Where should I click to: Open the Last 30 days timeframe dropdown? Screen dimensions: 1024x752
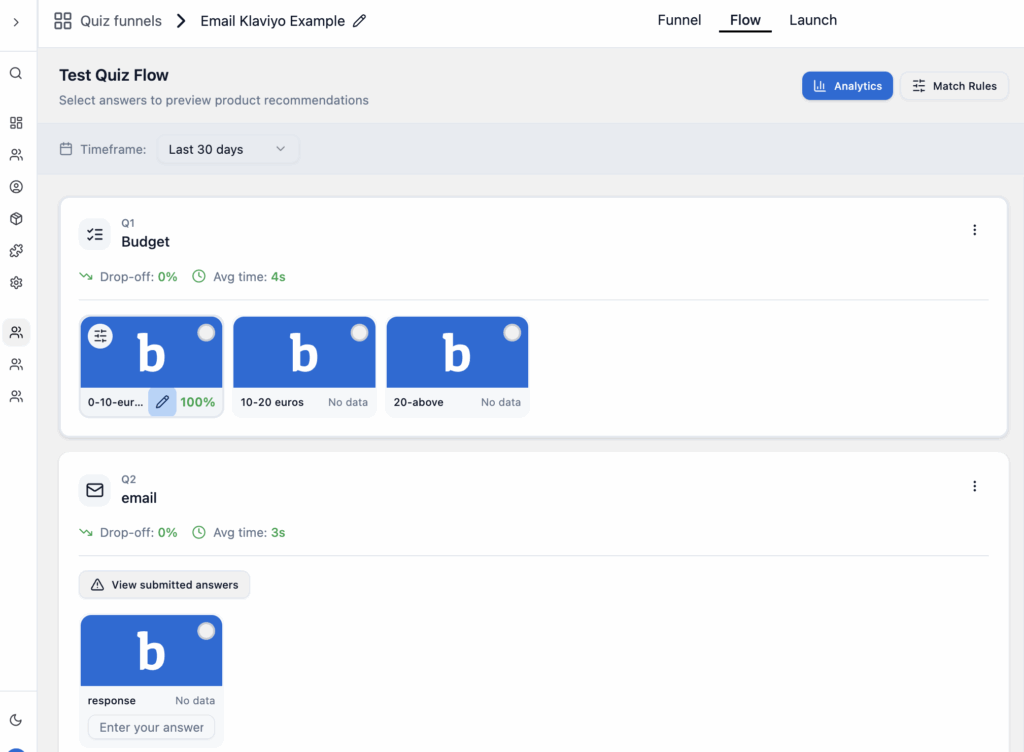[228, 148]
